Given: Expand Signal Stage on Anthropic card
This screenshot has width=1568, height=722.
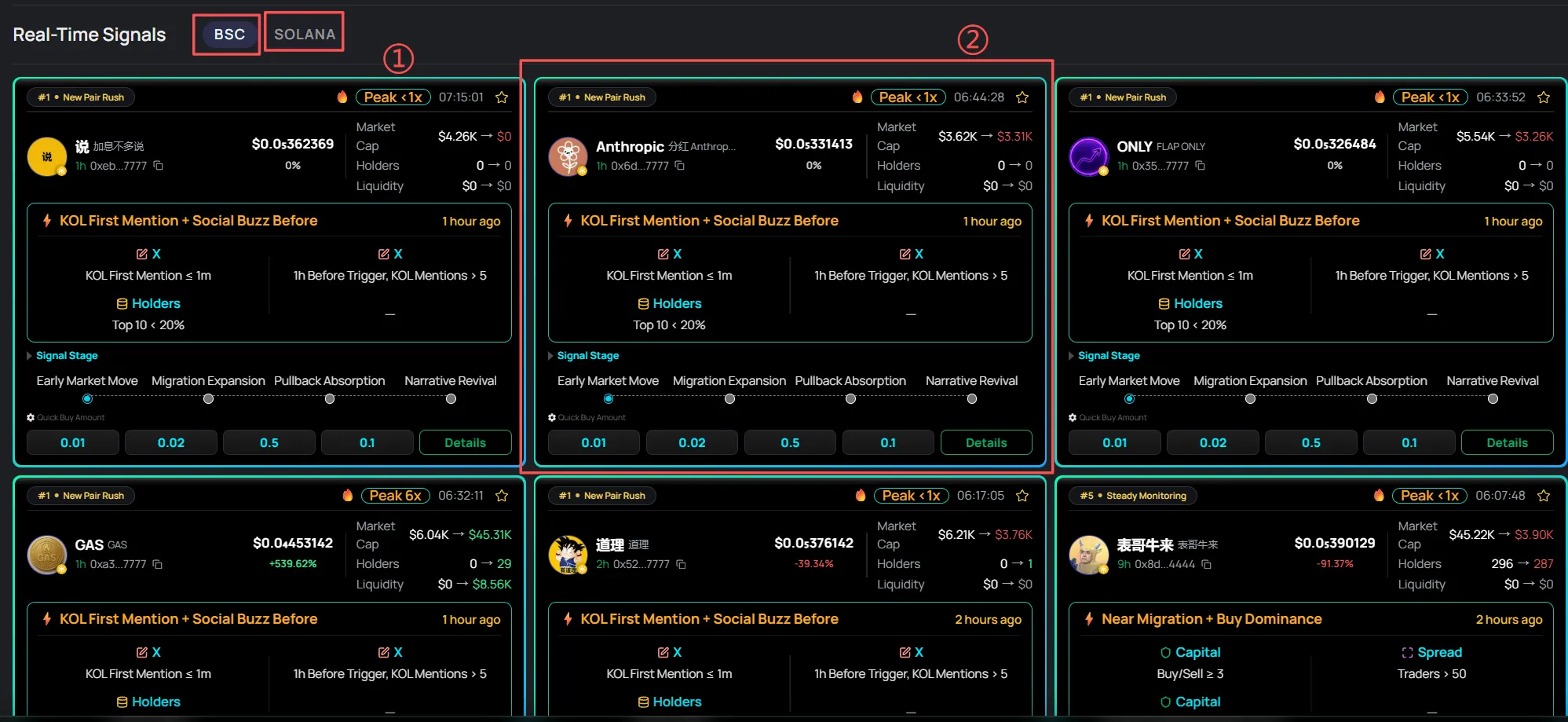Looking at the screenshot, I should 583,356.
